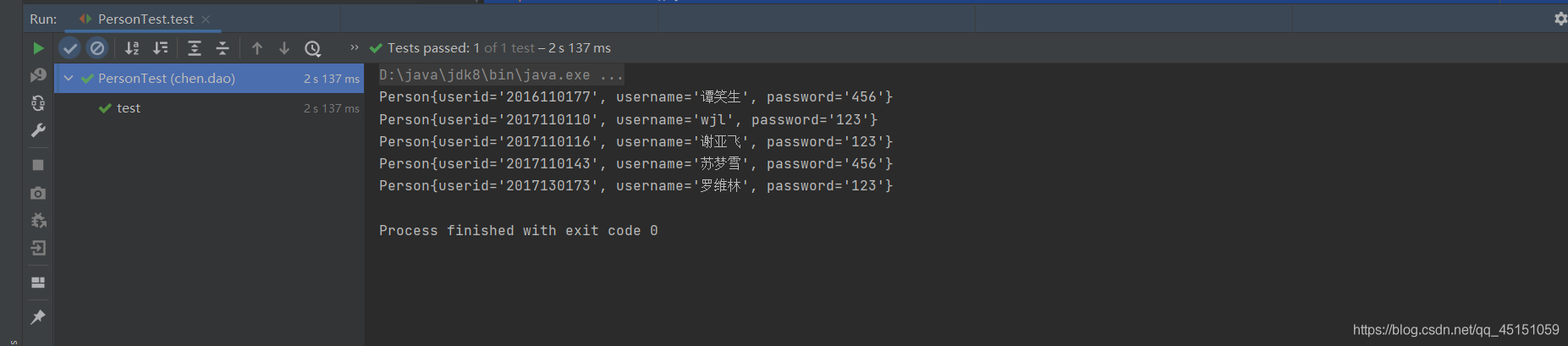Dump threads with camera icon
The width and height of the screenshot is (1568, 346).
(38, 193)
